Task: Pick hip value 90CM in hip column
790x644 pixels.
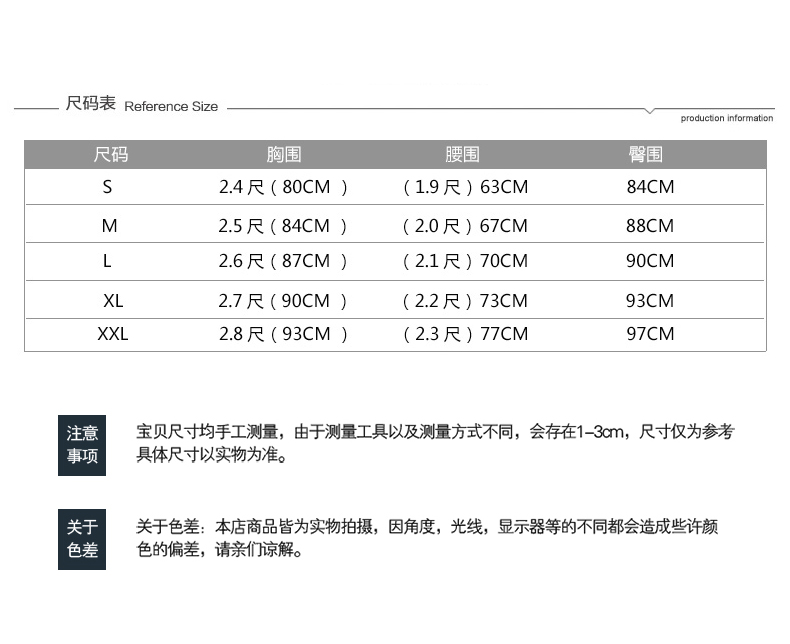Action: 650,261
